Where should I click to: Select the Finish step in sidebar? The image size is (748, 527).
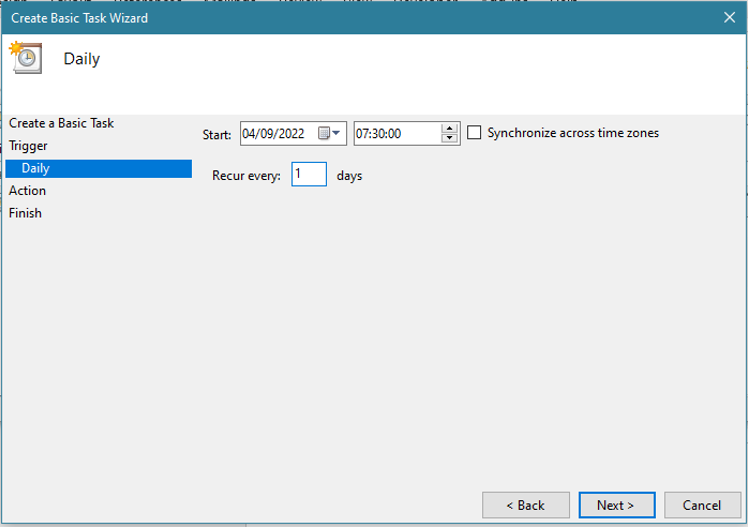(x=25, y=213)
